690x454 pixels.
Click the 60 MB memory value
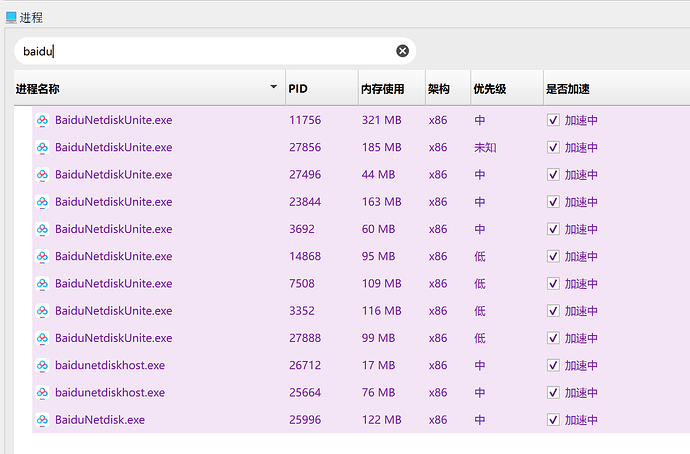pyautogui.click(x=378, y=229)
